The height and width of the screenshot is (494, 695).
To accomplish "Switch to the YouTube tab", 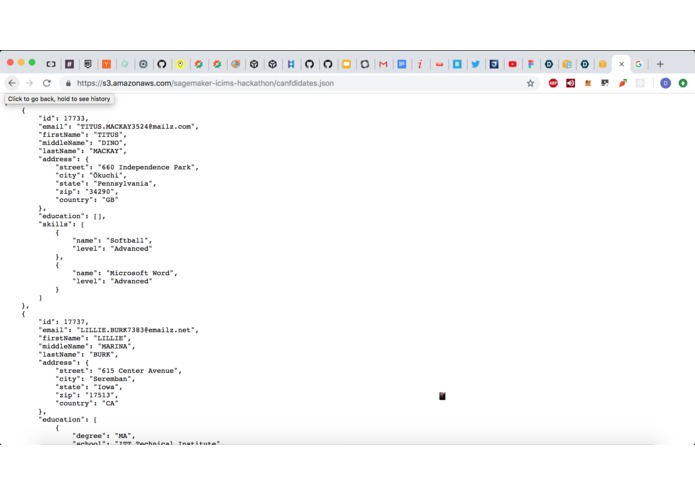I will click(x=512, y=64).
